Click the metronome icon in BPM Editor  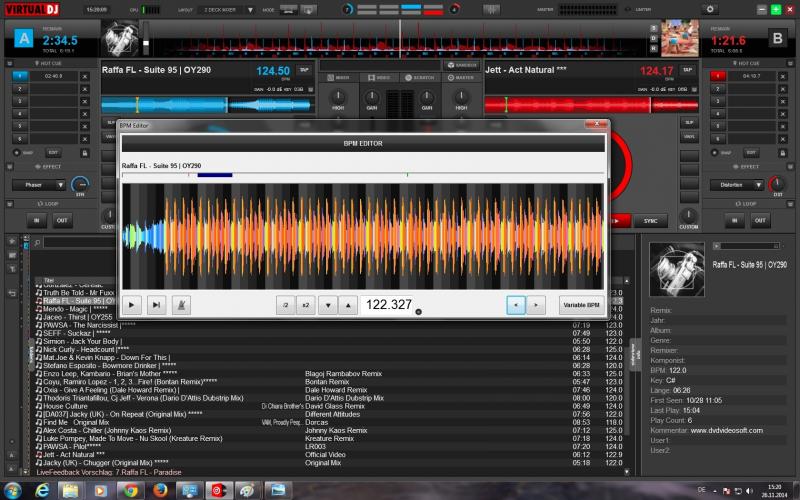click(x=183, y=305)
